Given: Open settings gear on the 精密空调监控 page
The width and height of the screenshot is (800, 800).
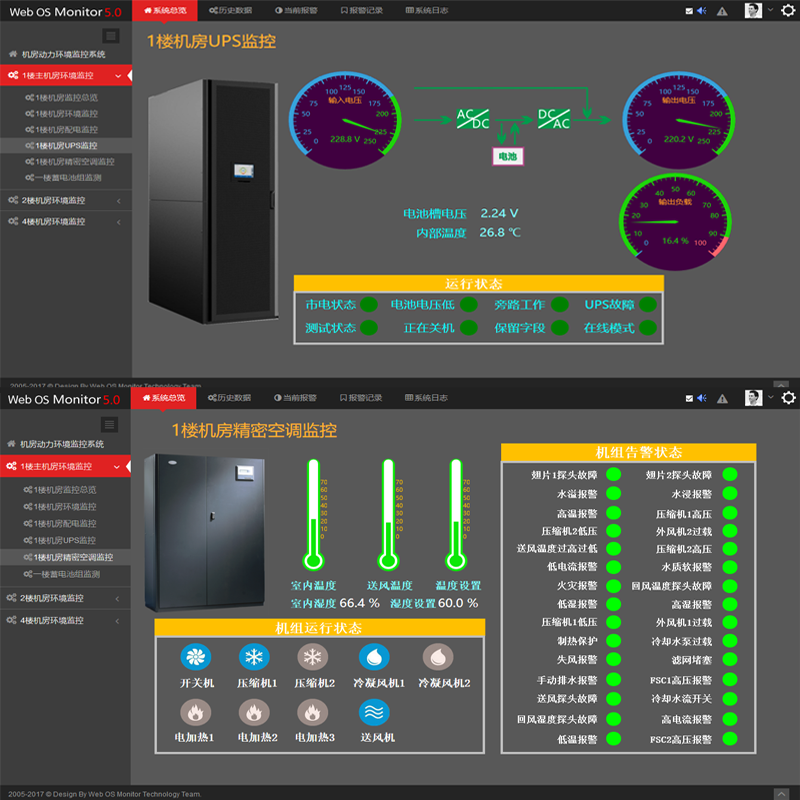Looking at the screenshot, I should pyautogui.click(x=788, y=398).
